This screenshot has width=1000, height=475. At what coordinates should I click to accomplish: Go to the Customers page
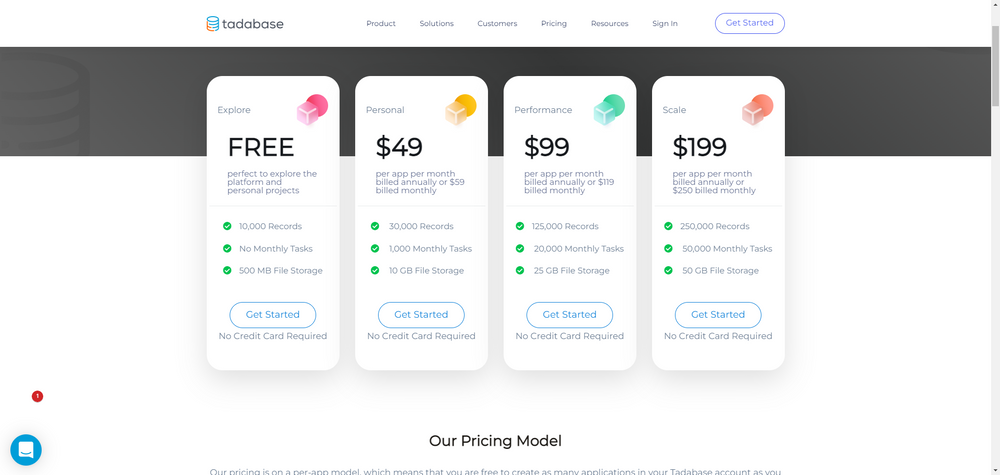tap(497, 24)
